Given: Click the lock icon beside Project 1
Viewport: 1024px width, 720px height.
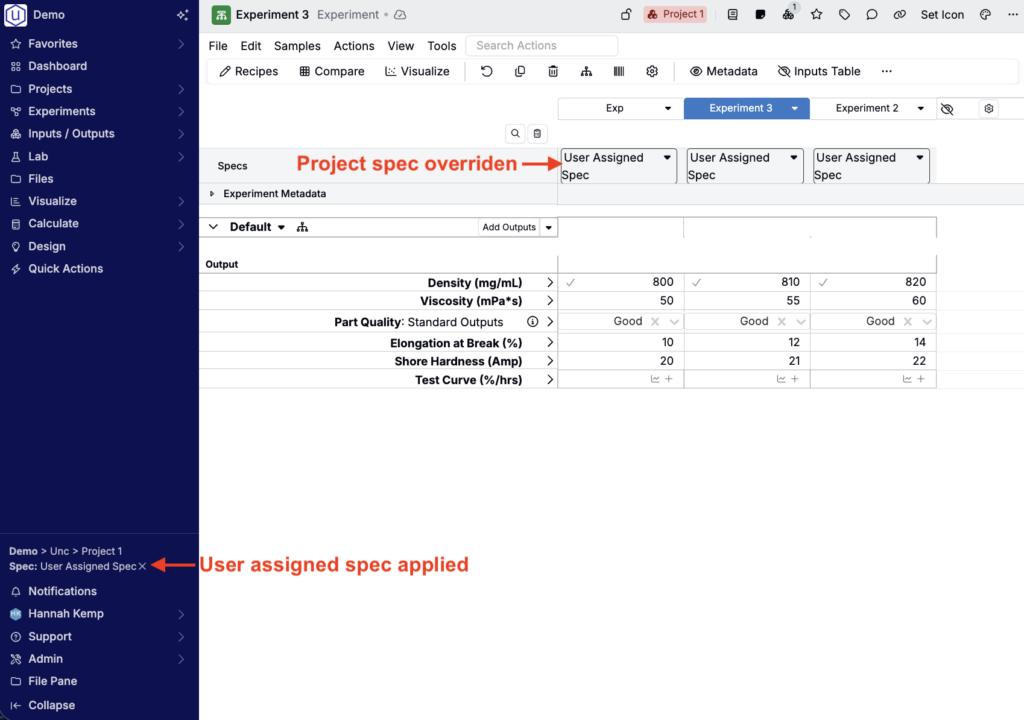Looking at the screenshot, I should [626, 15].
